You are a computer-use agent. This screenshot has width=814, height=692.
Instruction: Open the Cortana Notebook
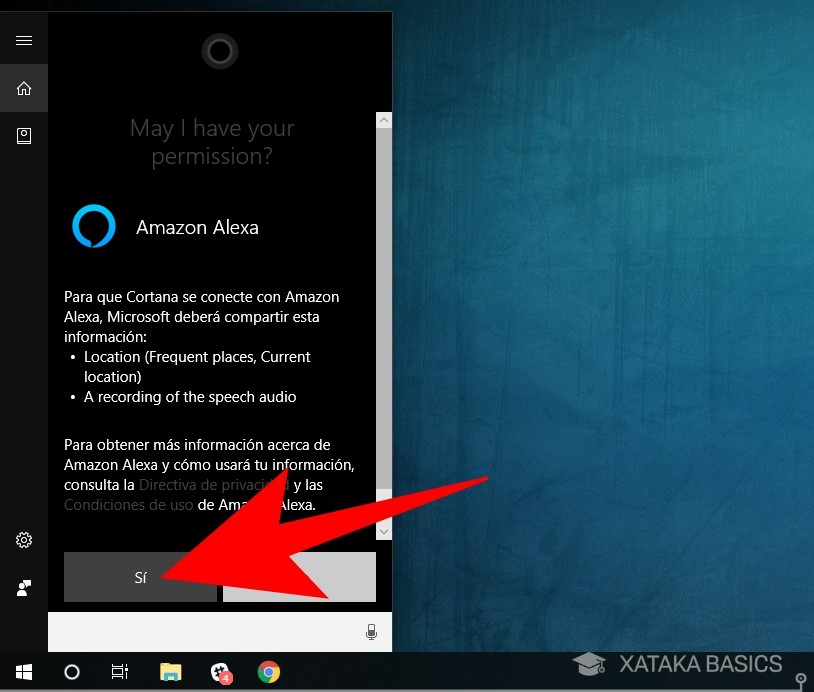tap(24, 136)
